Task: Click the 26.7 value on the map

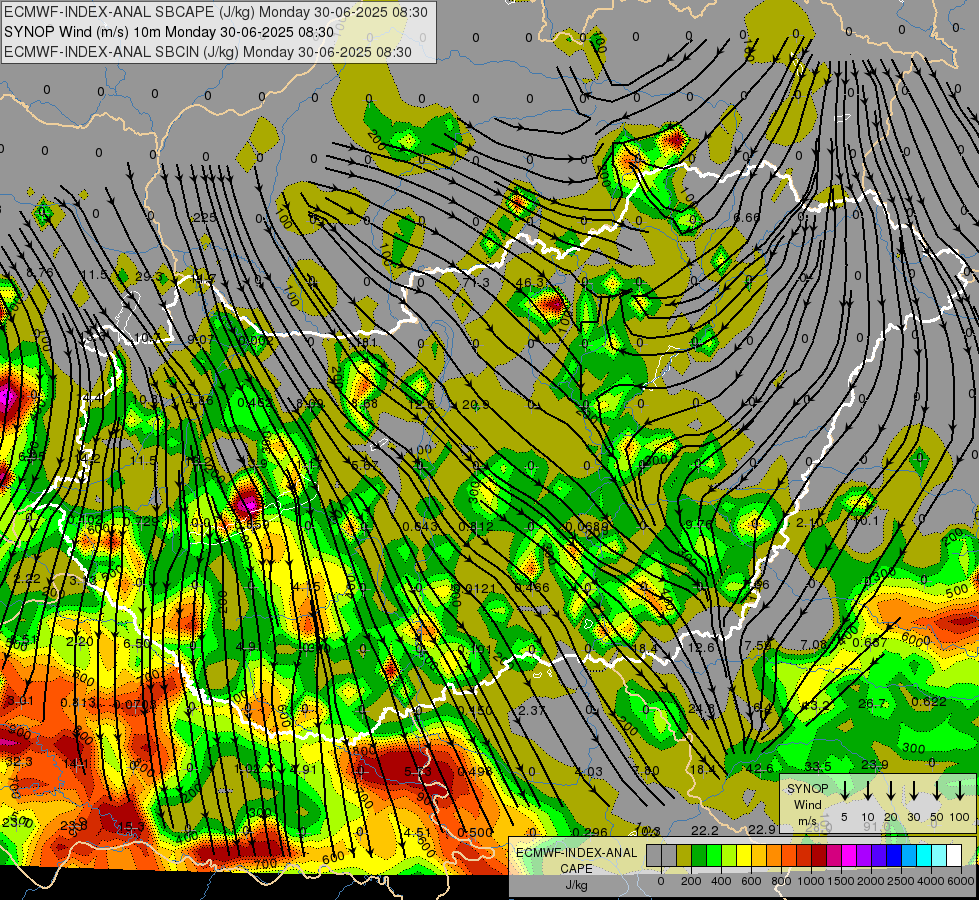Action: click(x=872, y=704)
